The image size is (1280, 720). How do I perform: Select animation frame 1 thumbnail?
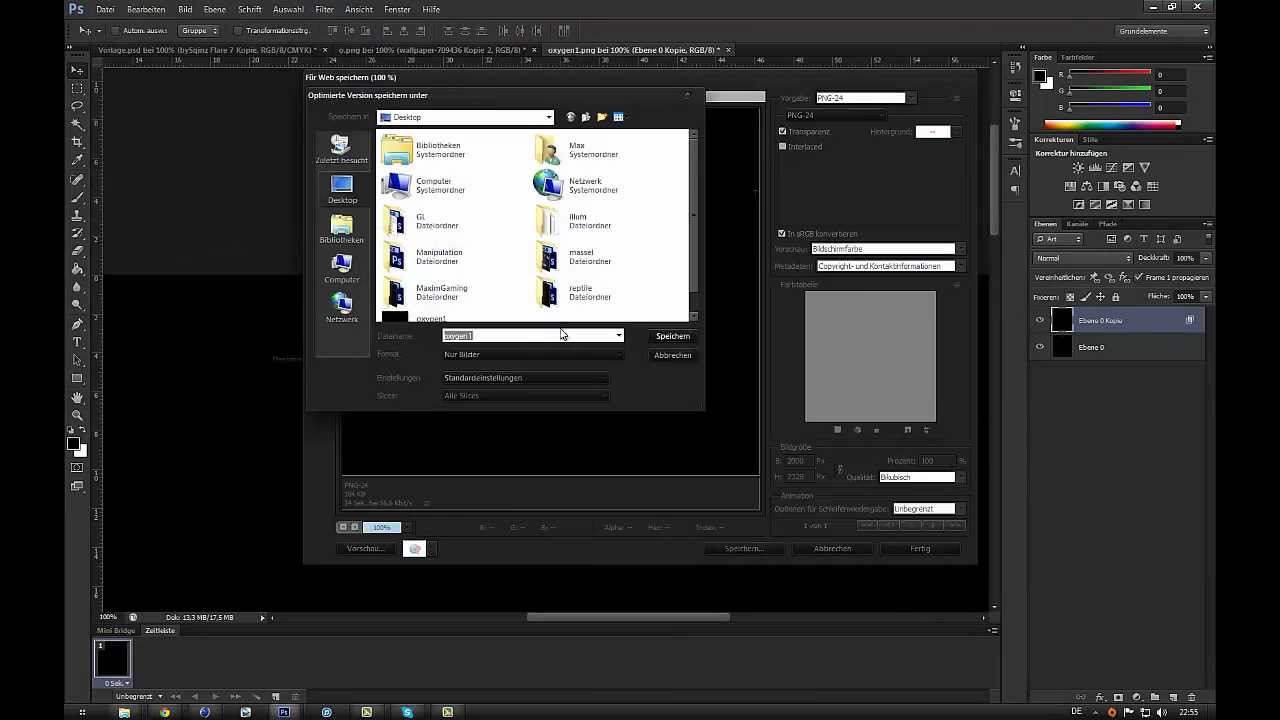coord(112,660)
